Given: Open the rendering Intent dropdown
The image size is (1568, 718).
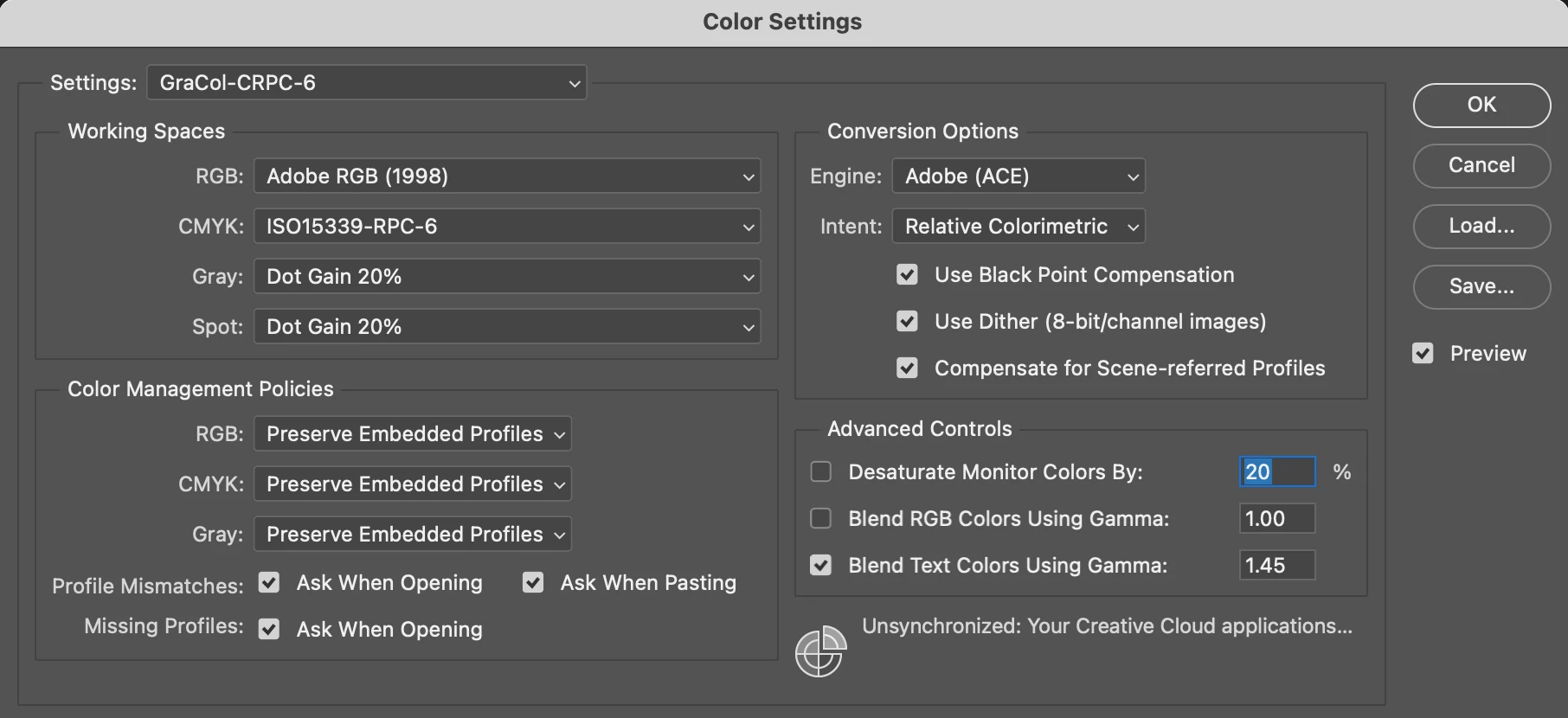Looking at the screenshot, I should click(1018, 227).
